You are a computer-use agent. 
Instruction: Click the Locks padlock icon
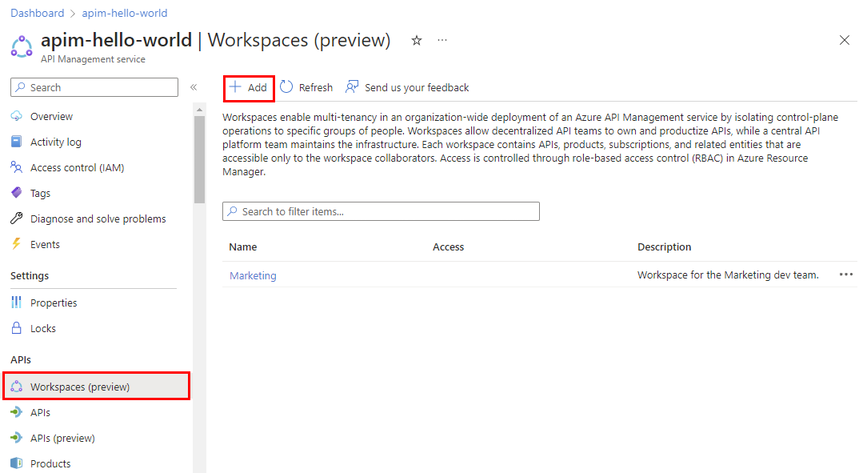point(17,328)
